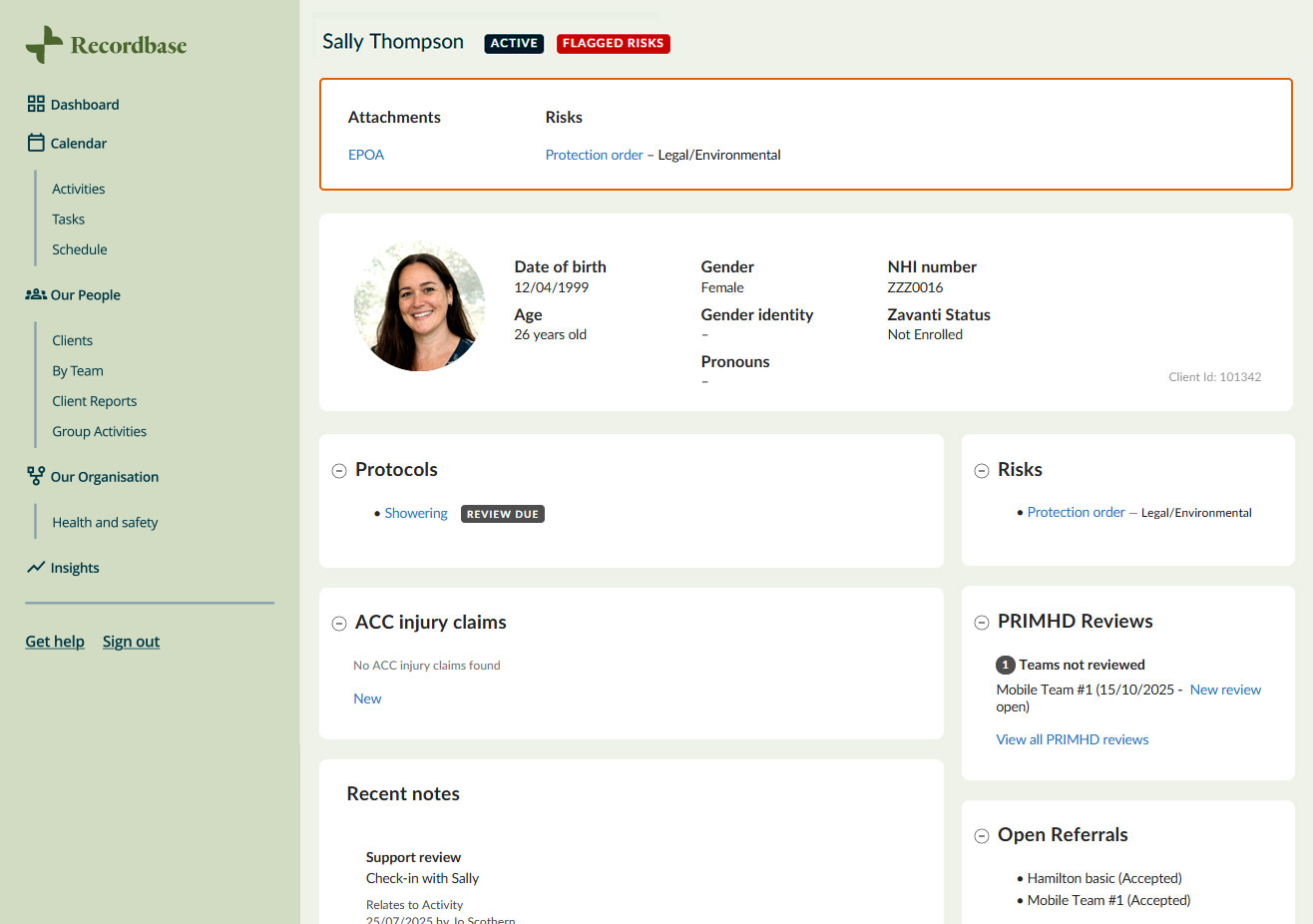Open Insights menu label
This screenshot has height=924, width=1313.
(75, 567)
